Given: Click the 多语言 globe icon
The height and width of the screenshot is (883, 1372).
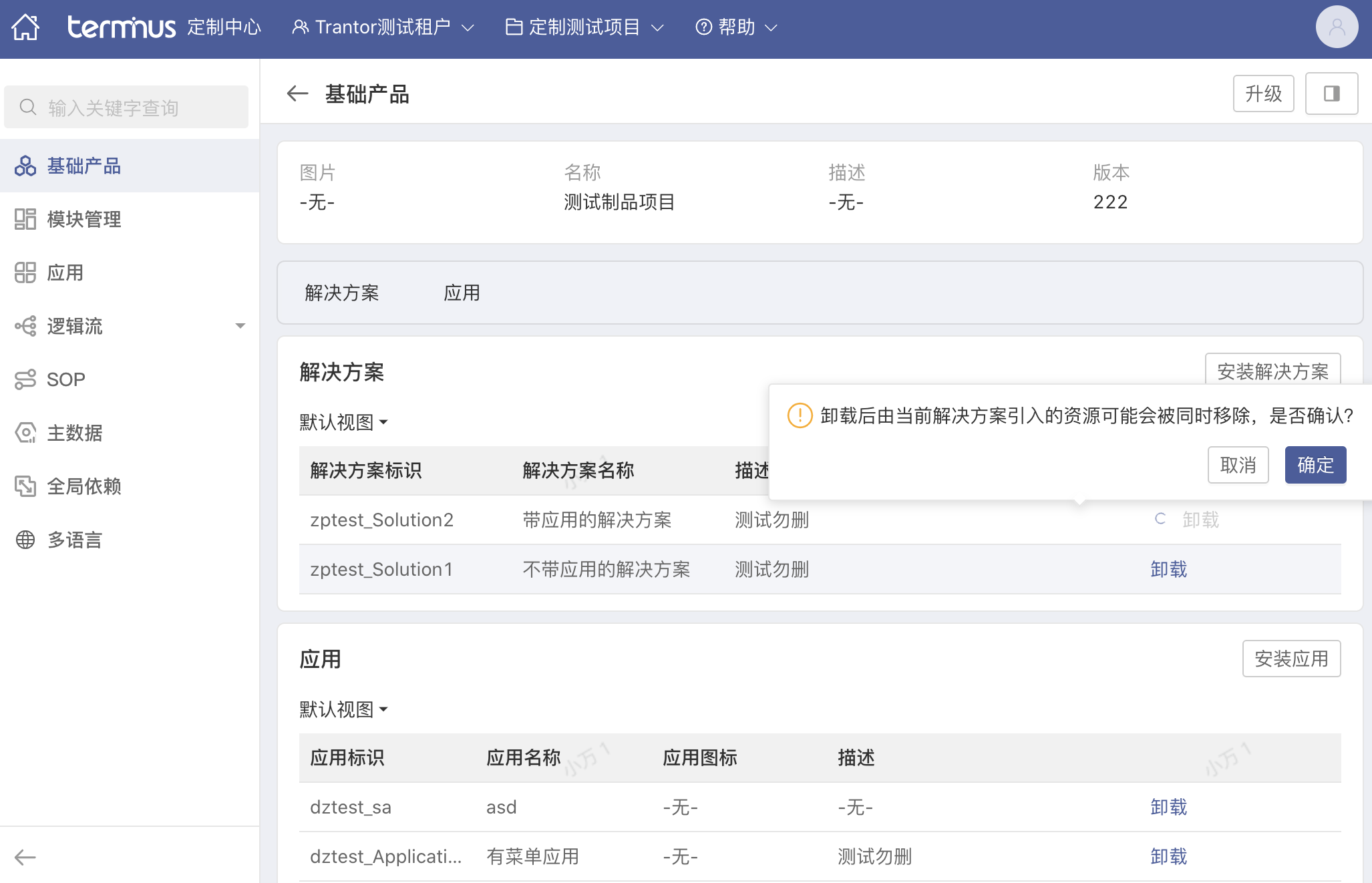Looking at the screenshot, I should 25,540.
